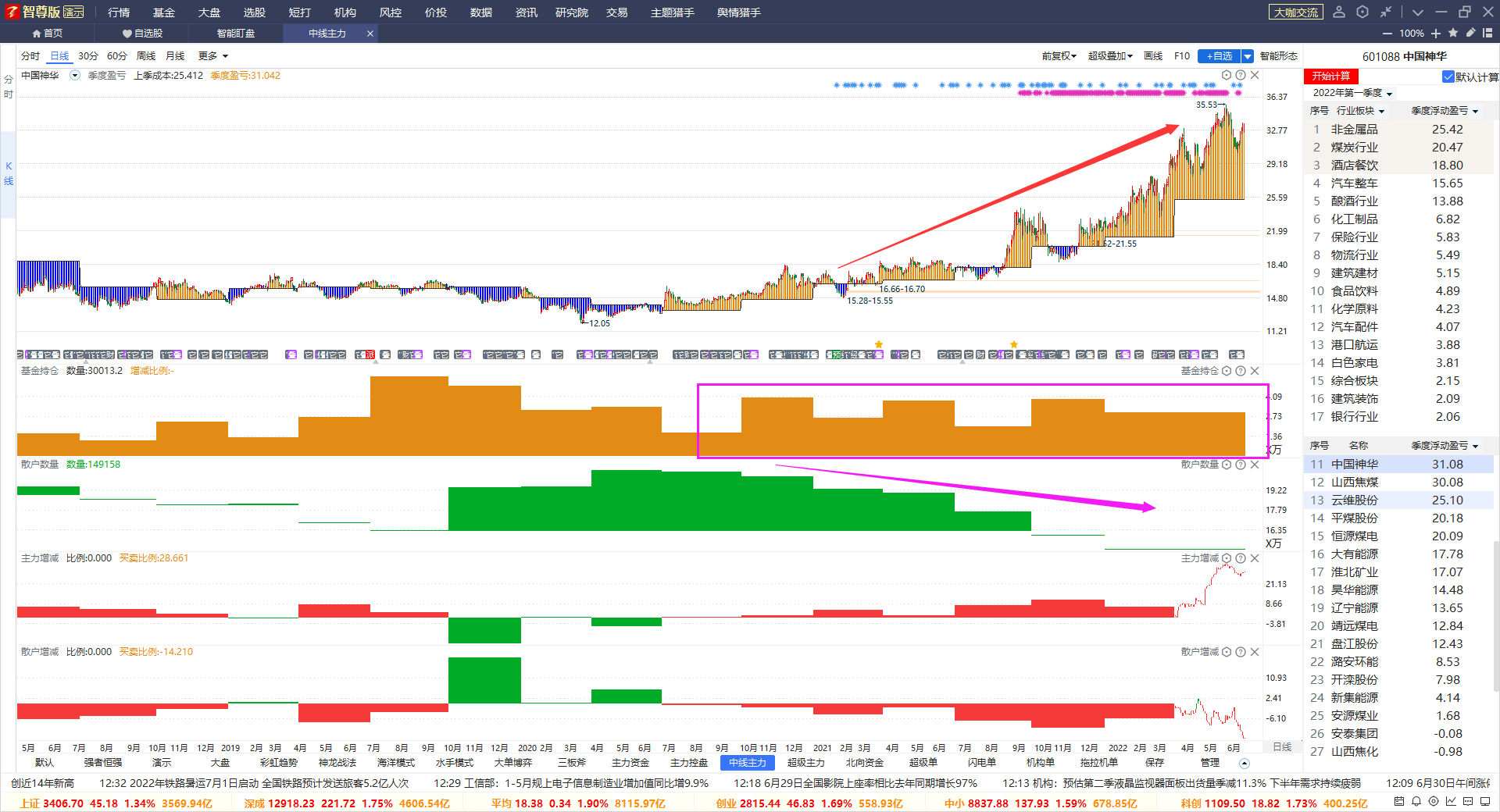Zoom out with the minus icon

coord(1387,34)
